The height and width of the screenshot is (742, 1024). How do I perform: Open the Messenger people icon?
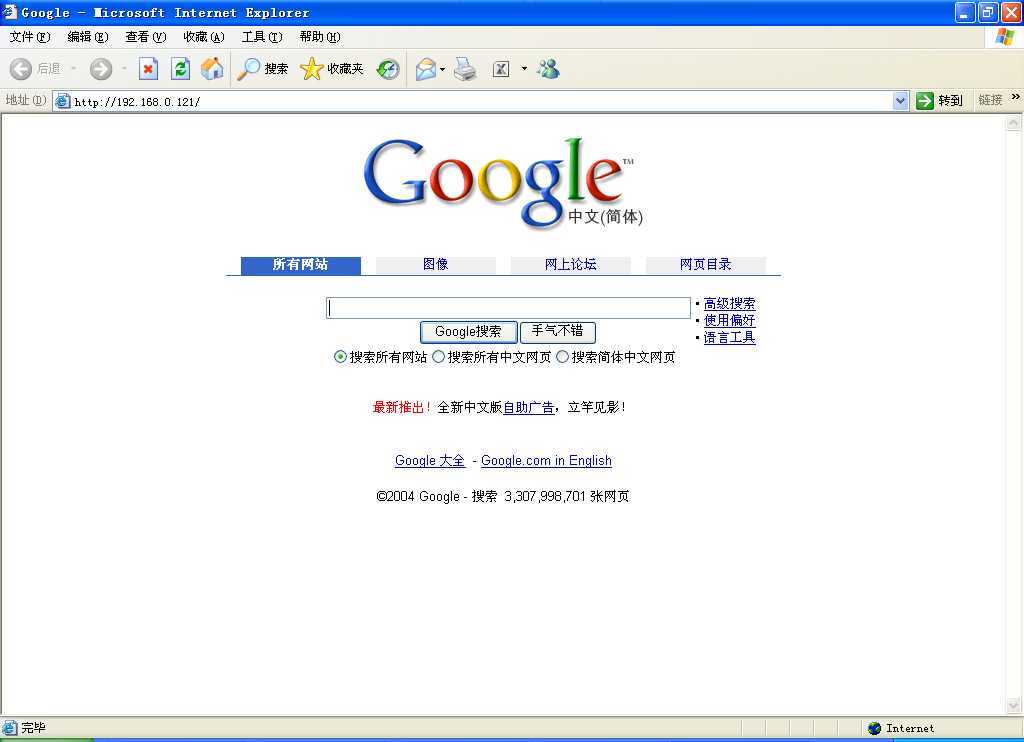coord(549,69)
